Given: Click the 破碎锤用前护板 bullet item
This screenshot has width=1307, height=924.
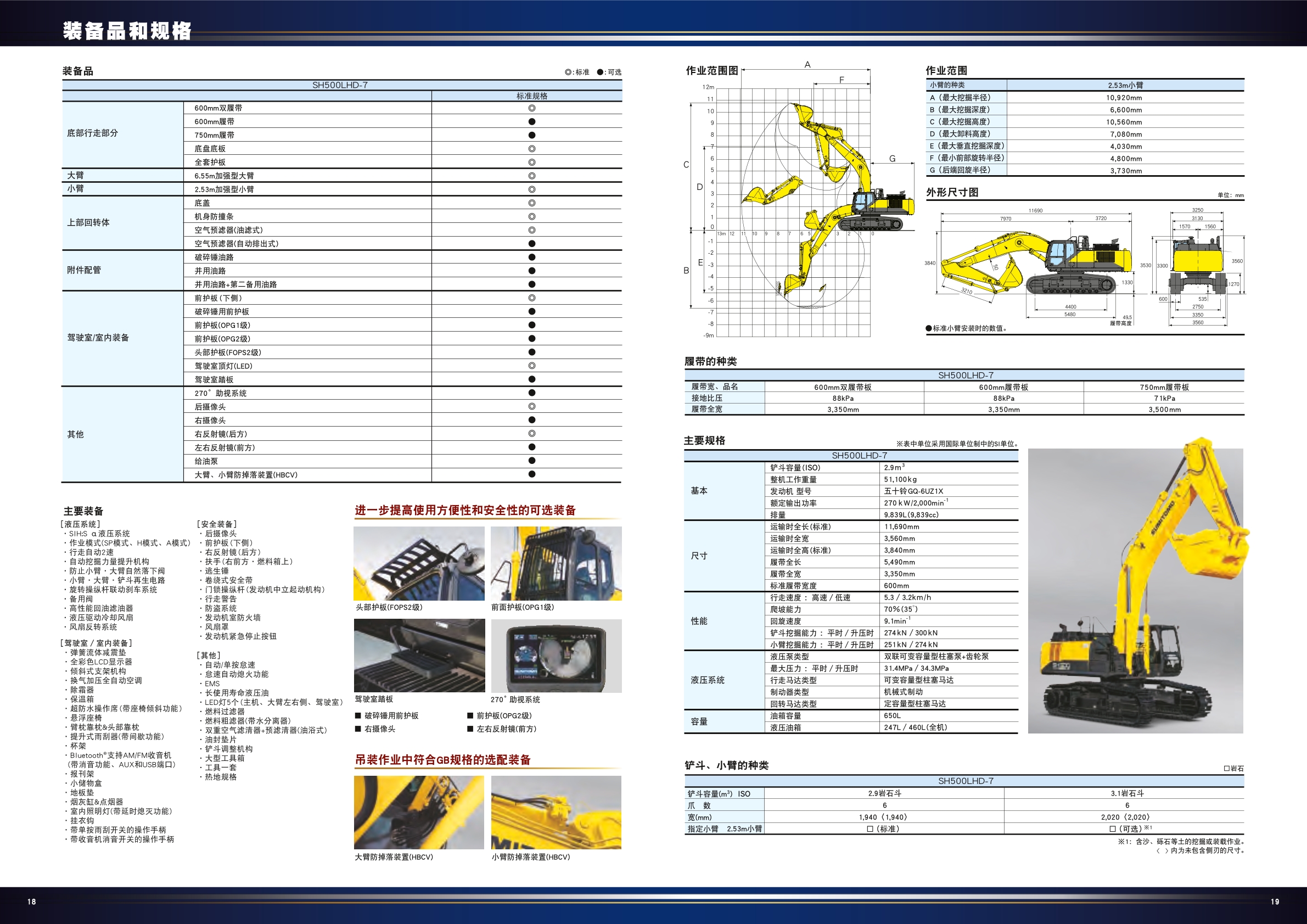Looking at the screenshot, I should (x=387, y=715).
